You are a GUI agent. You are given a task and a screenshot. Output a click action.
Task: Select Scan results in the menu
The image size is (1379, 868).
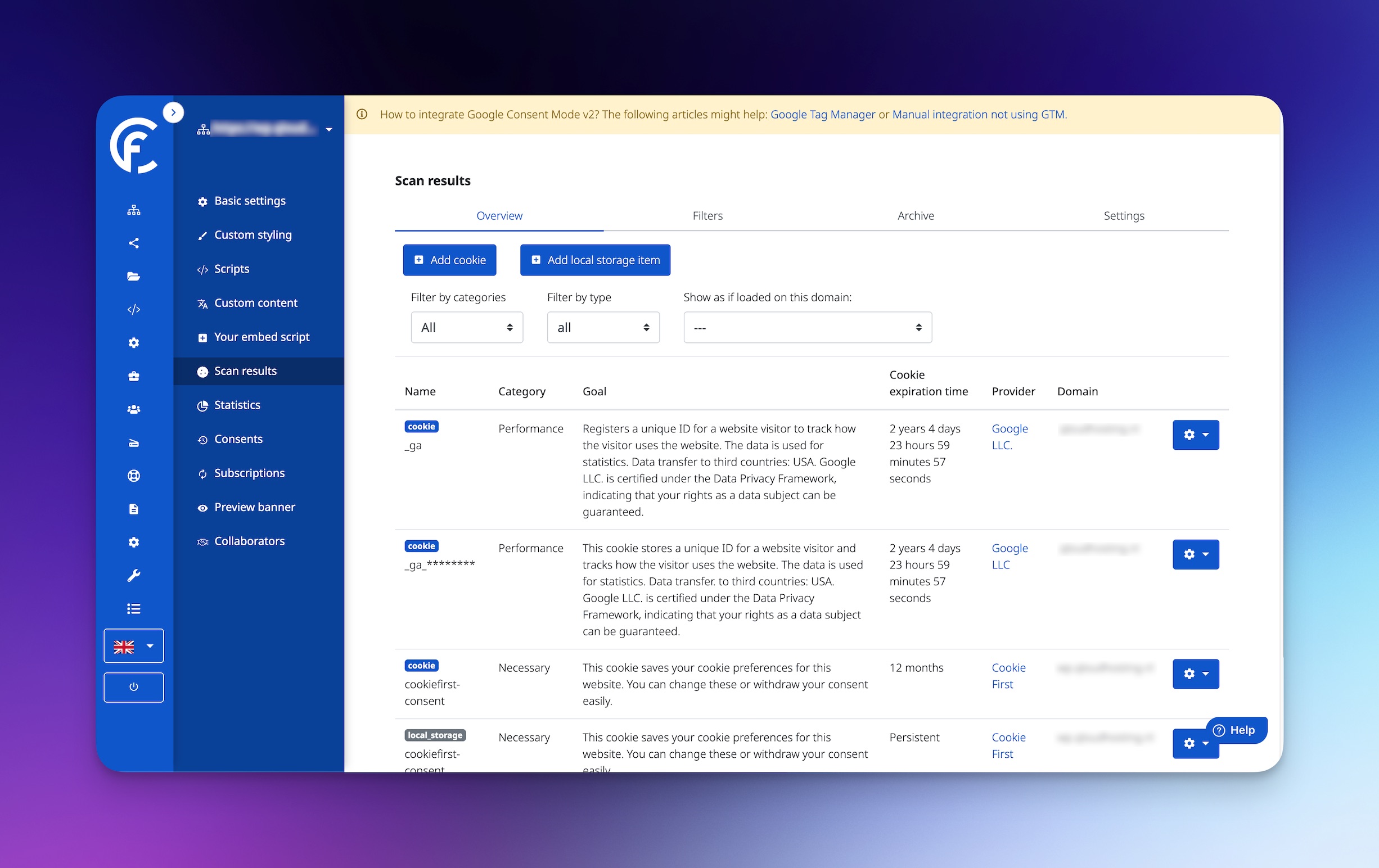coord(258,371)
